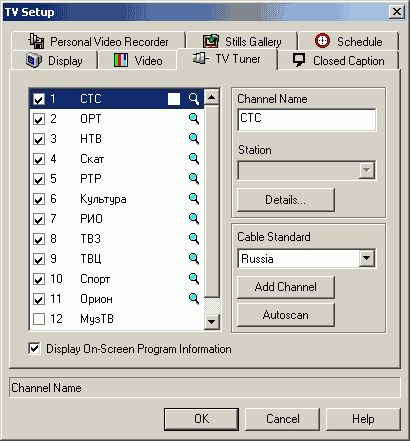Select channel row РТР

tap(117, 179)
